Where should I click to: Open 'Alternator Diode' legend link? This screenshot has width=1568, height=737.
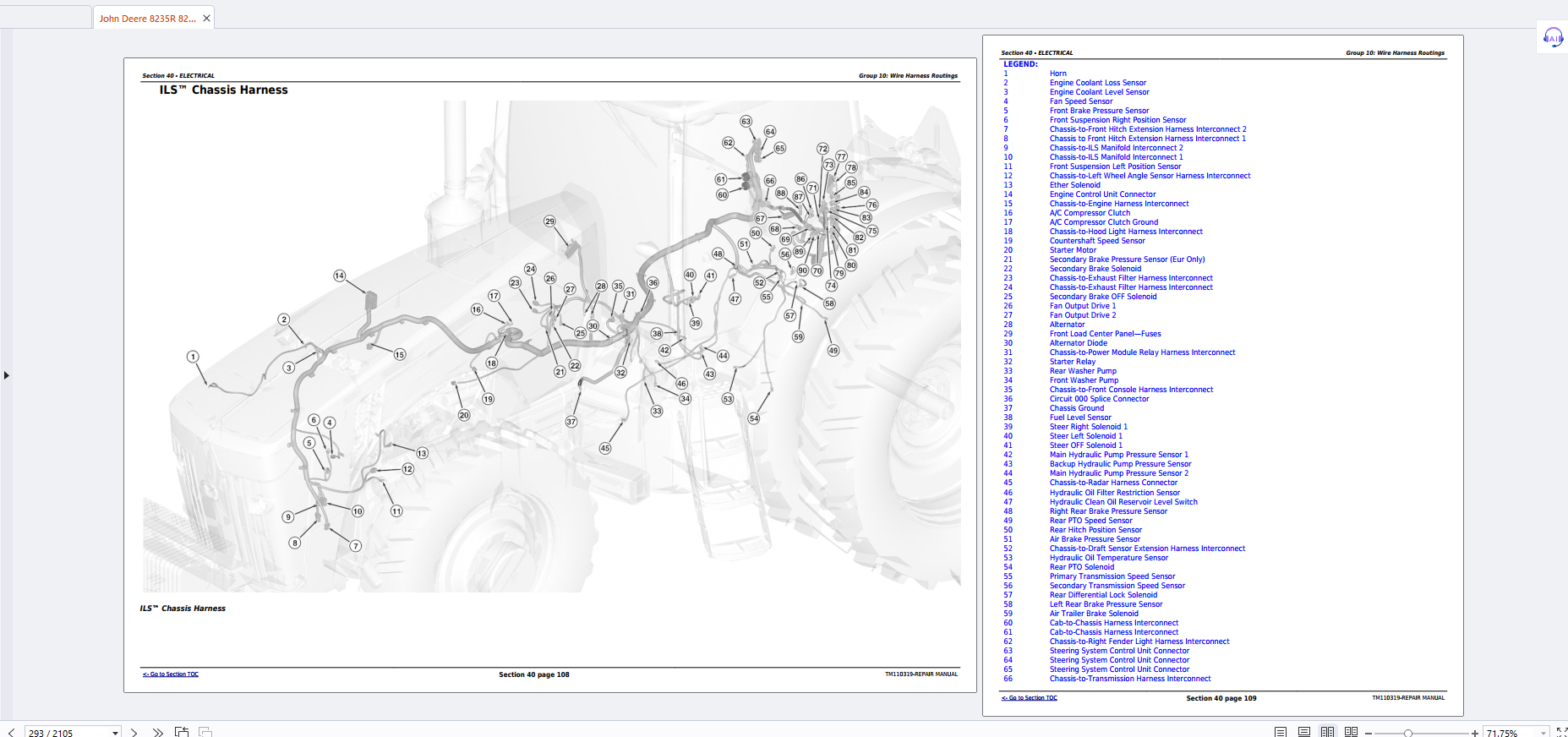pyautogui.click(x=1079, y=343)
